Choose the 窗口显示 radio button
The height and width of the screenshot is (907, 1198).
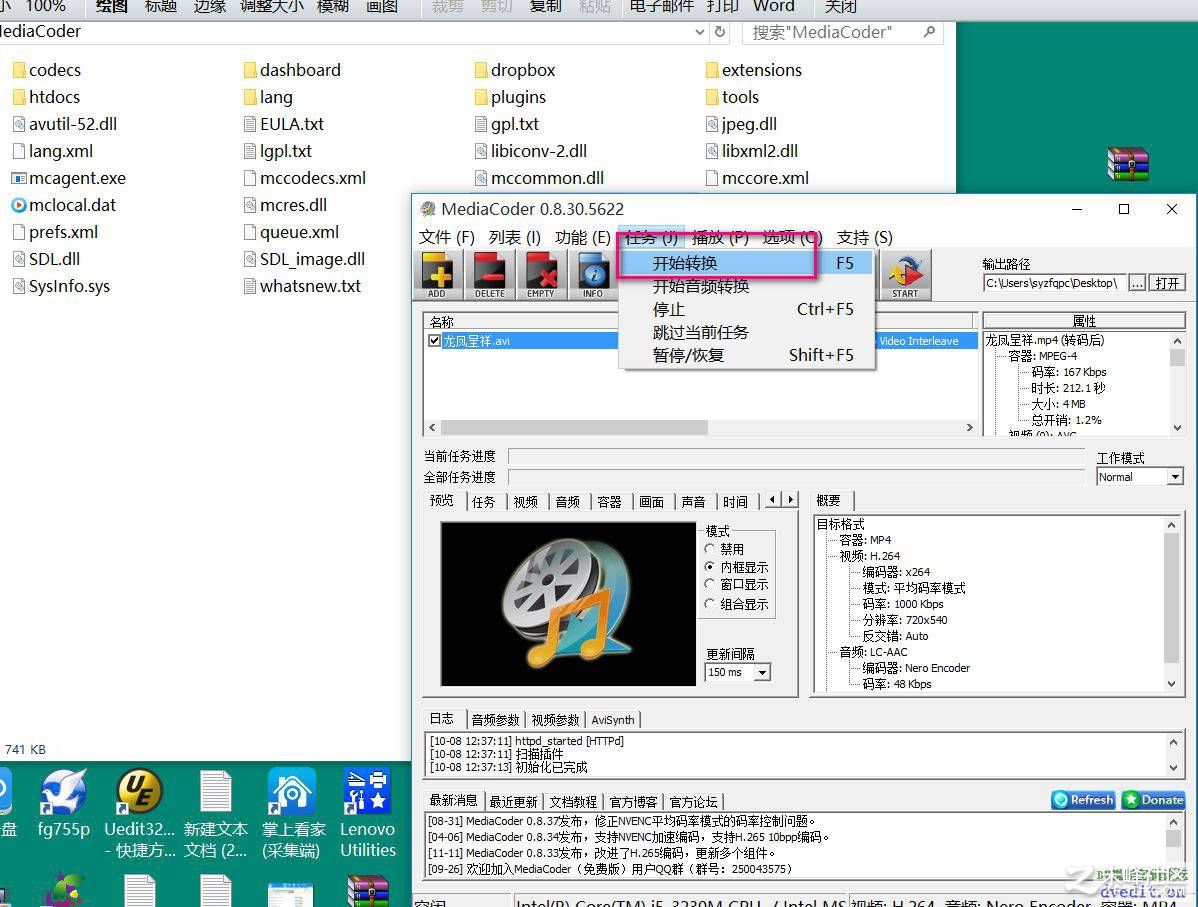coord(710,585)
